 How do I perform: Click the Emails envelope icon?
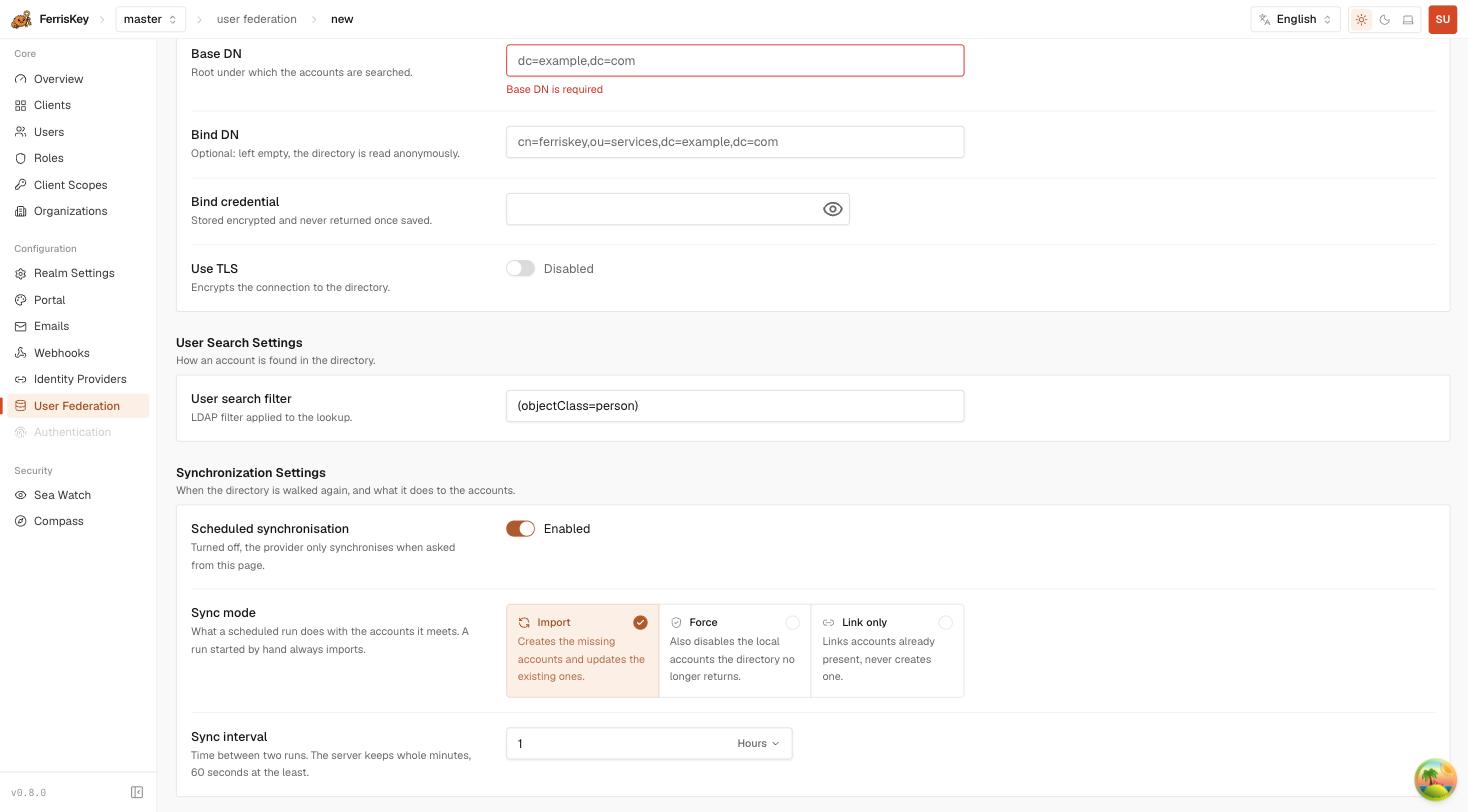(21, 326)
